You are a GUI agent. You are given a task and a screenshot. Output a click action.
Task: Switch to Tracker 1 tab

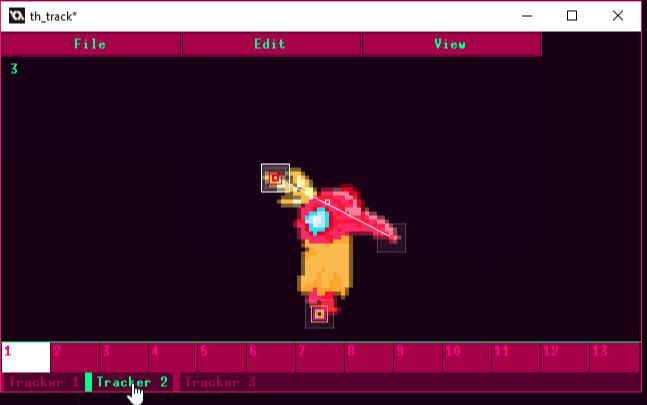tap(43, 382)
